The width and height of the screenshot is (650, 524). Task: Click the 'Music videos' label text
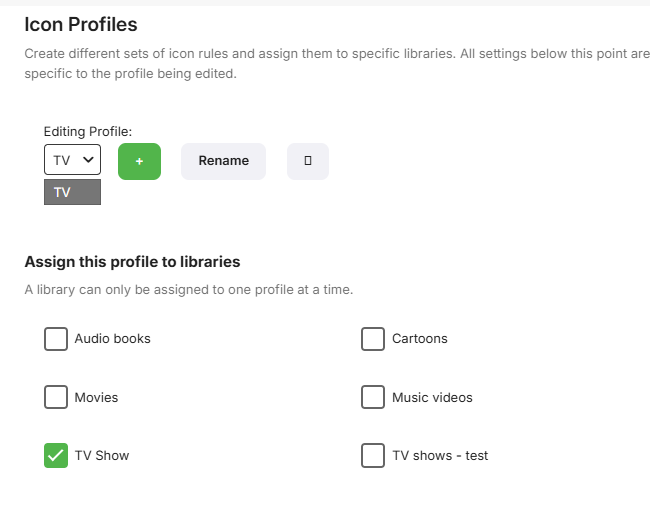[x=432, y=397]
